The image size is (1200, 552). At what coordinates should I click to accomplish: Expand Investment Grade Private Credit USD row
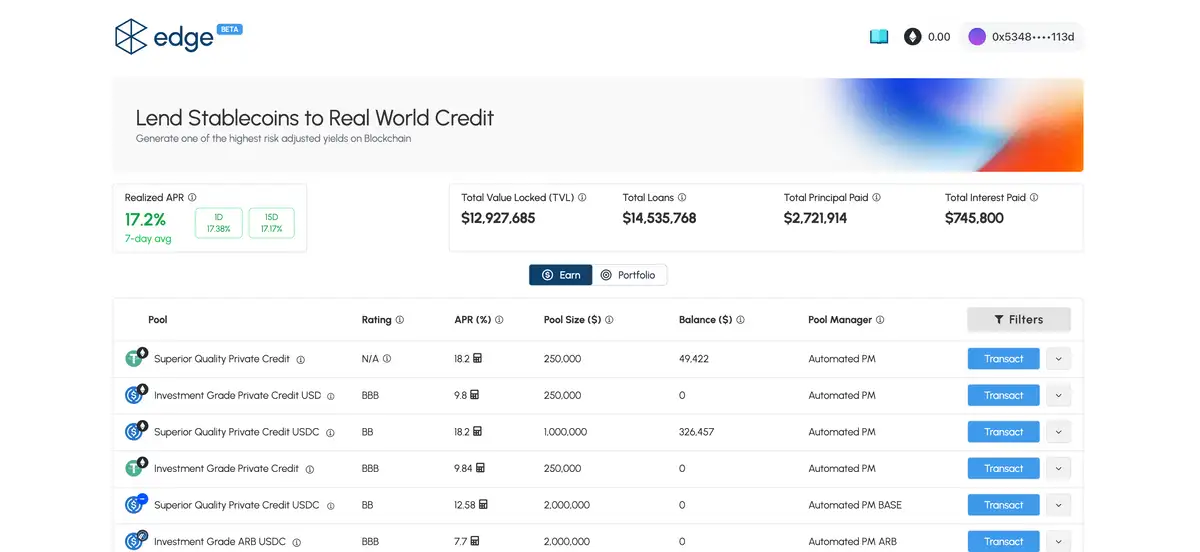click(1058, 395)
